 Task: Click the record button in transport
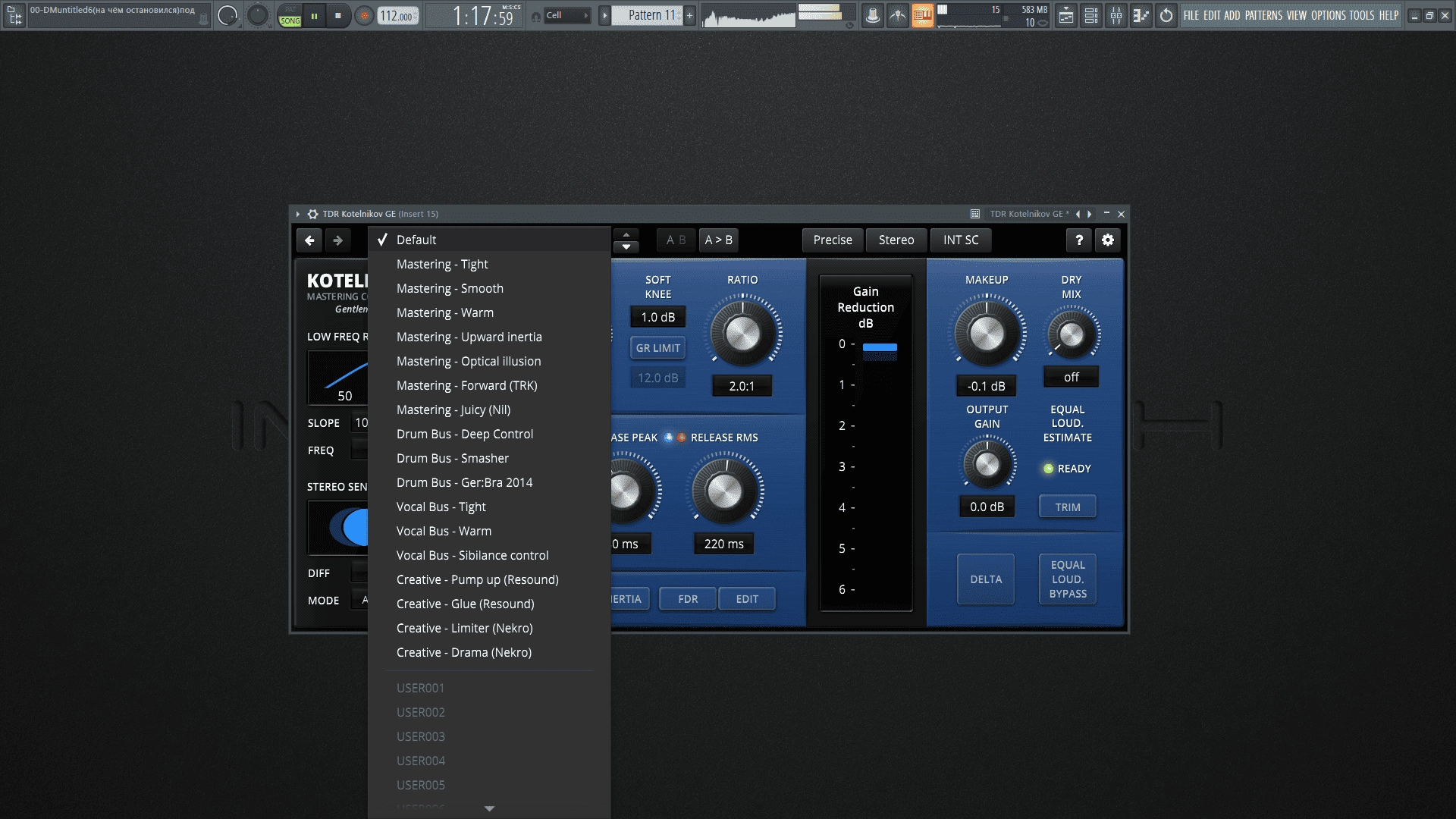coord(365,15)
